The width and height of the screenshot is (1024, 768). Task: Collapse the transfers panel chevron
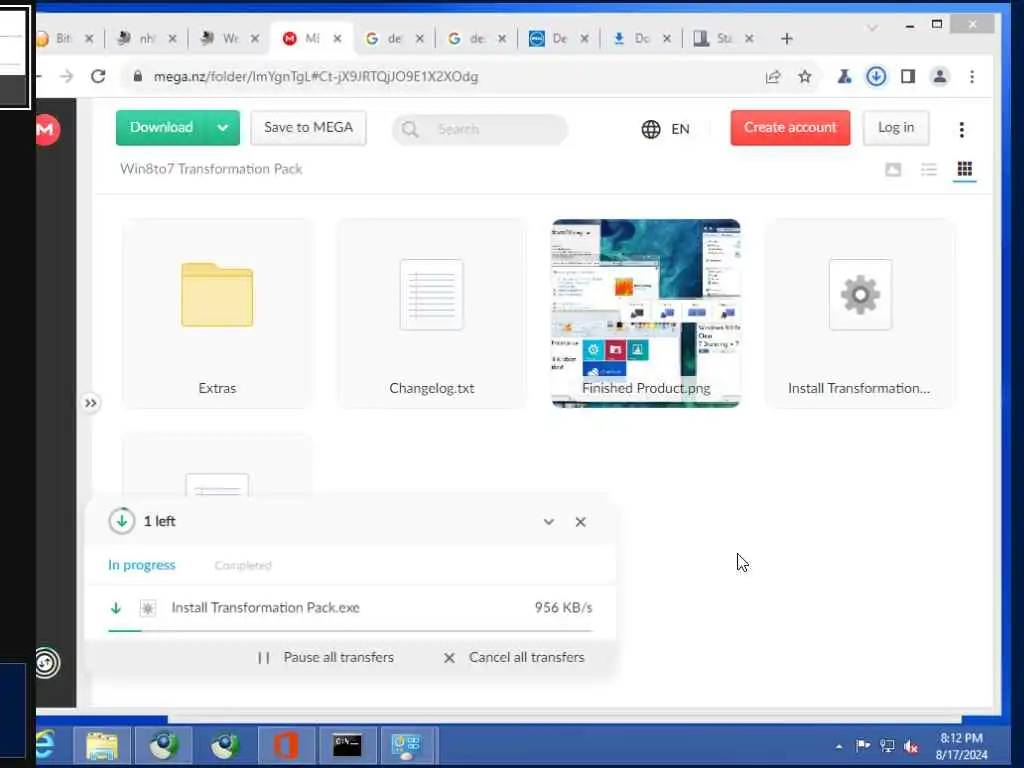(549, 522)
